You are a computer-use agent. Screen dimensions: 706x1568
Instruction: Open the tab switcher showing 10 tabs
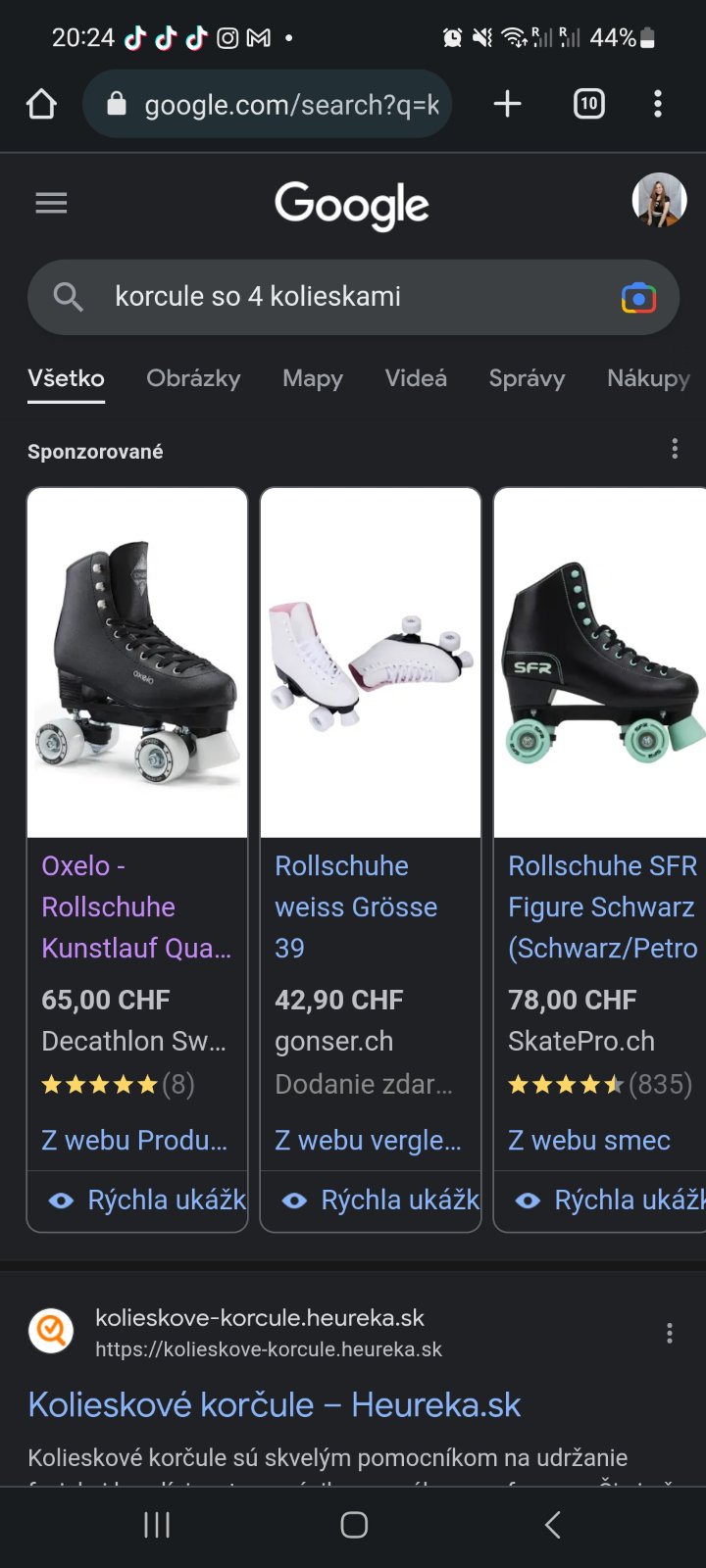(588, 104)
